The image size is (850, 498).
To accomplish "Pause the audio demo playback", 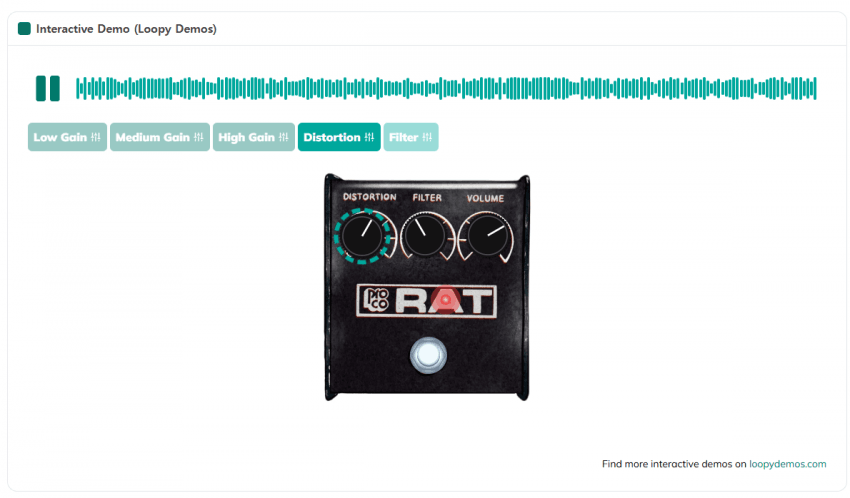I will point(47,88).
